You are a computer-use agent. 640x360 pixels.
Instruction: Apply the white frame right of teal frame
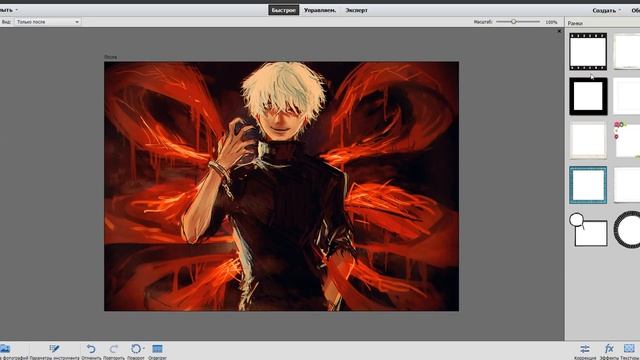(x=627, y=185)
